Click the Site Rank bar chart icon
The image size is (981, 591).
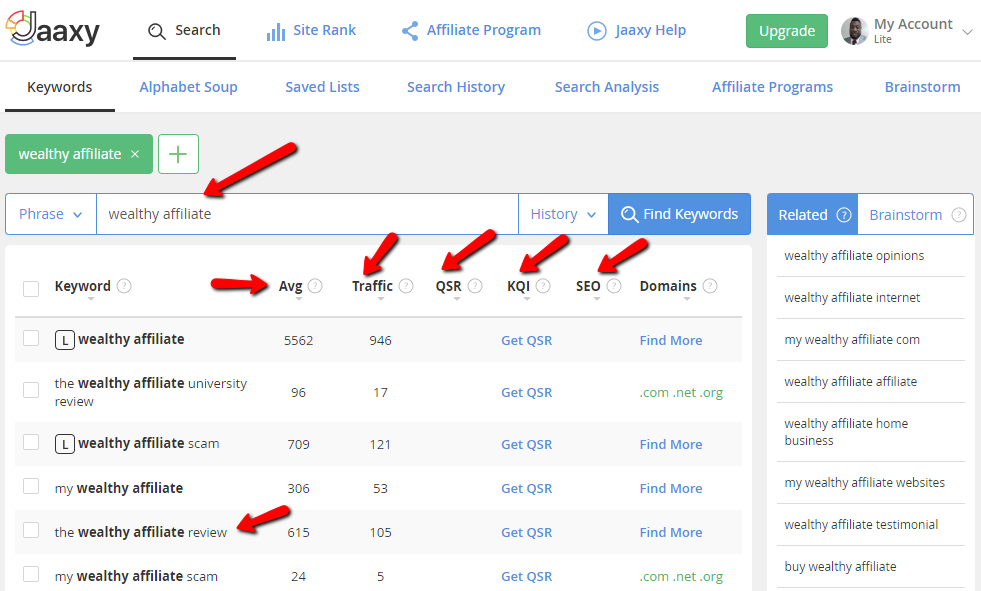[275, 31]
